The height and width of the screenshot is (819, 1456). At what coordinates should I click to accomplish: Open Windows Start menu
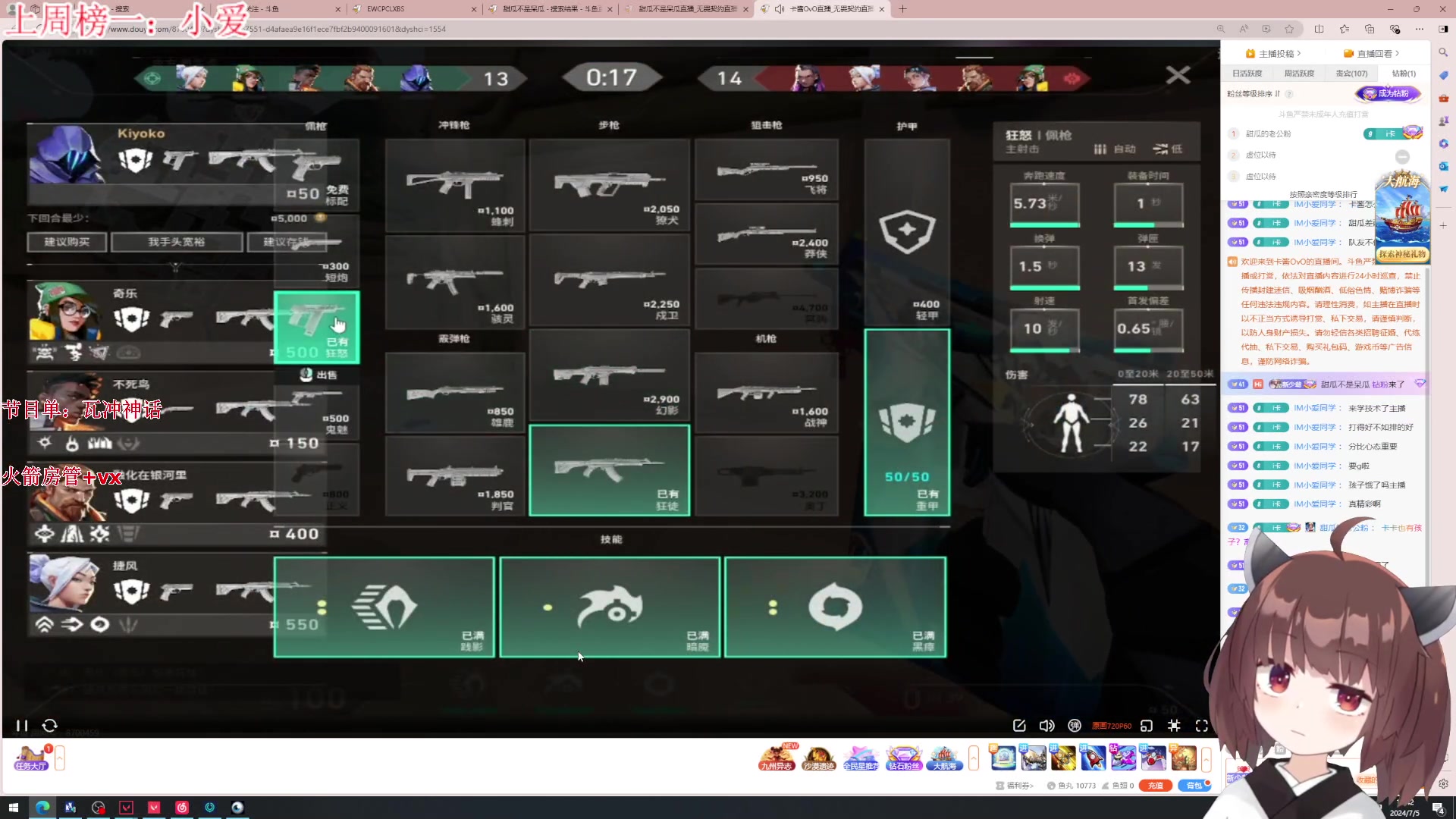pos(13,808)
